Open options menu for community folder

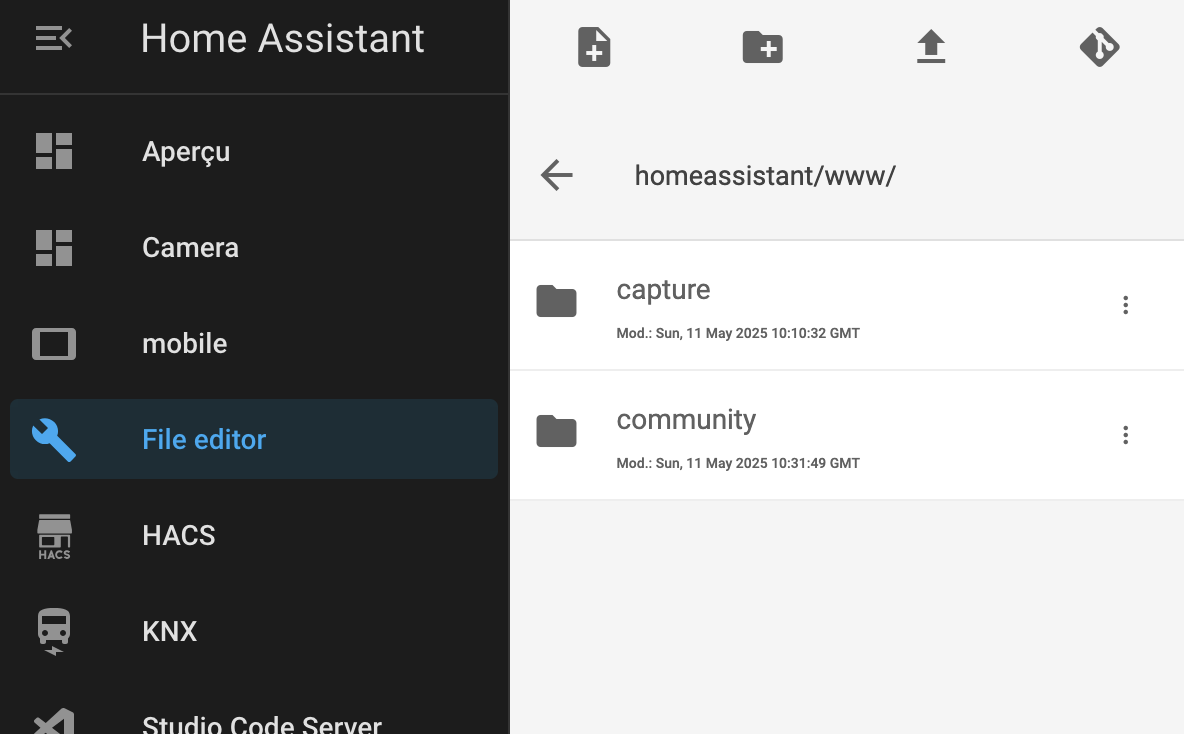click(x=1125, y=435)
